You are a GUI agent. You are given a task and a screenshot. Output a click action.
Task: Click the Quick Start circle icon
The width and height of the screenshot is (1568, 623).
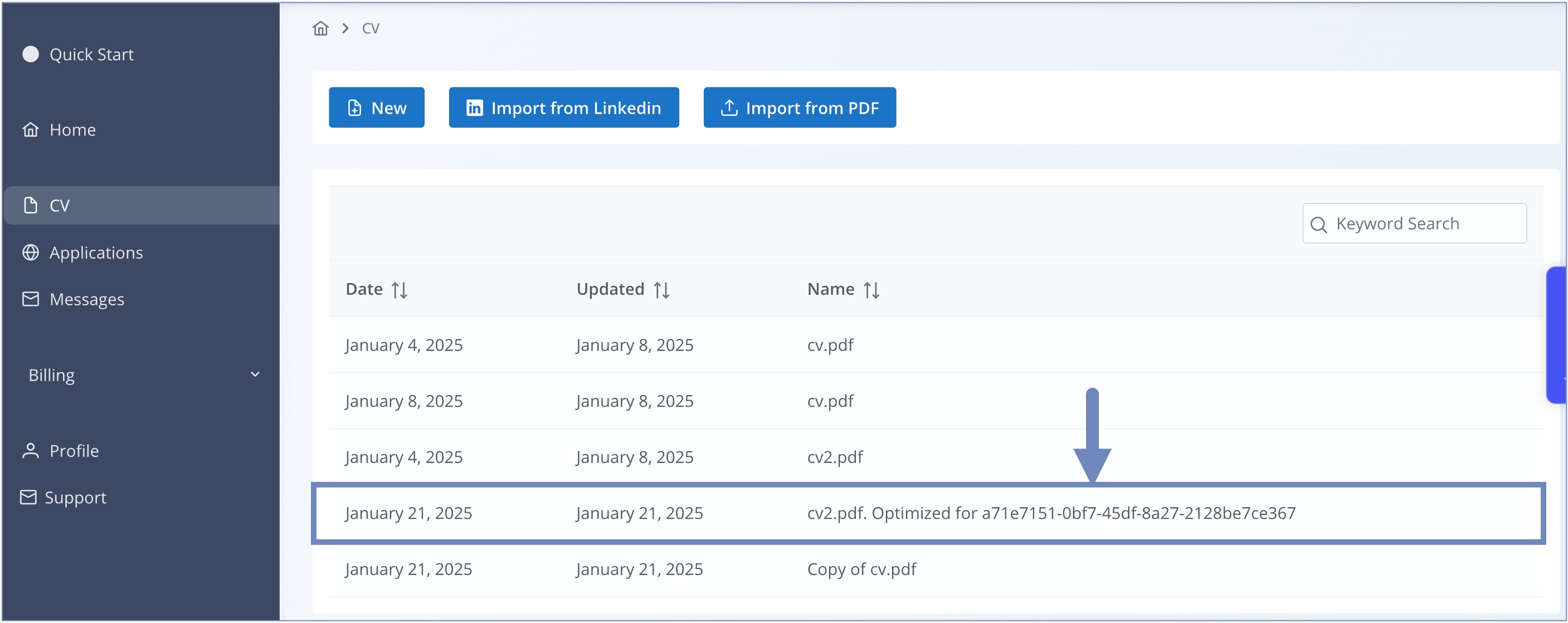point(31,54)
